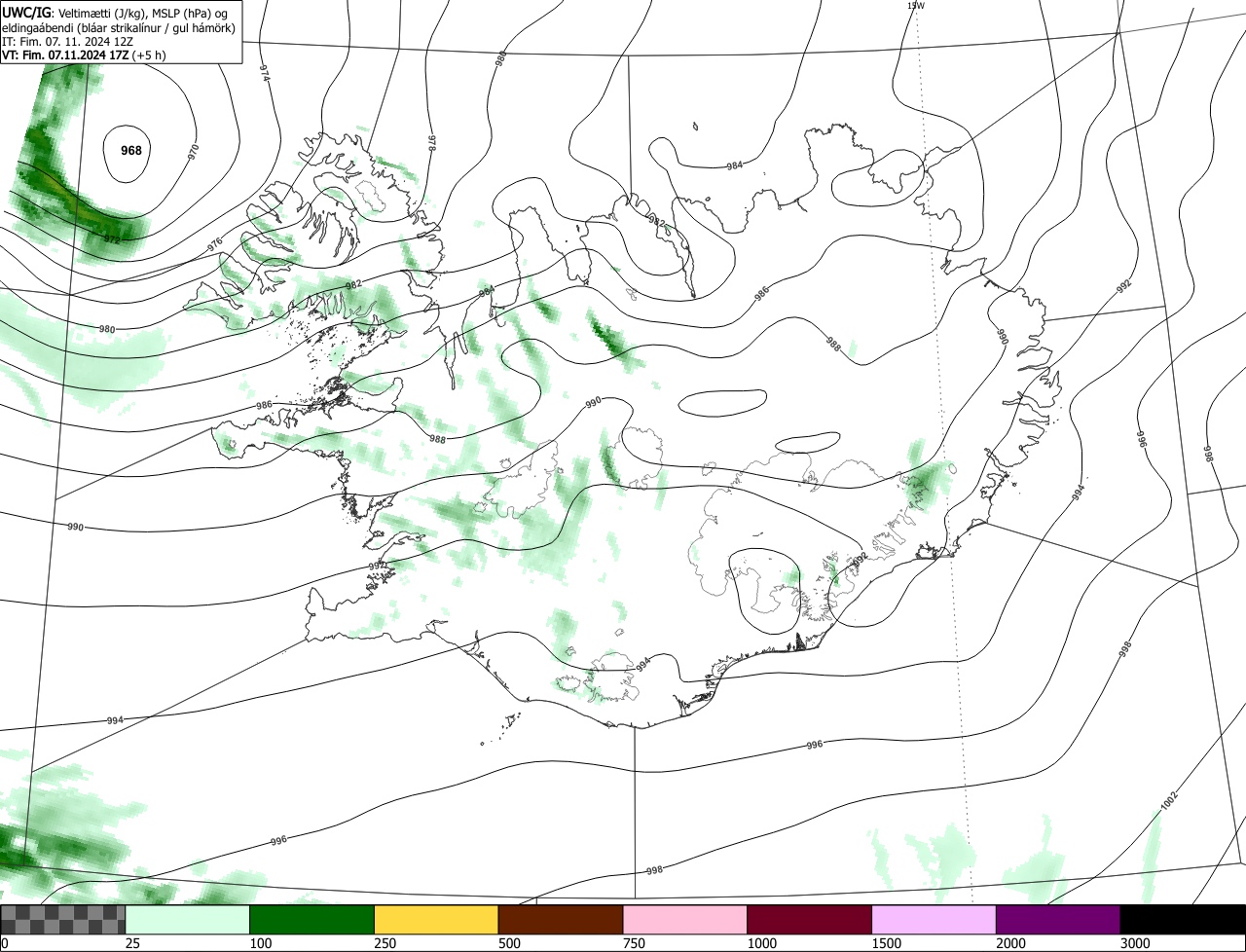
Task: Click the bold 968 low pressure center label
Action: coord(130,151)
